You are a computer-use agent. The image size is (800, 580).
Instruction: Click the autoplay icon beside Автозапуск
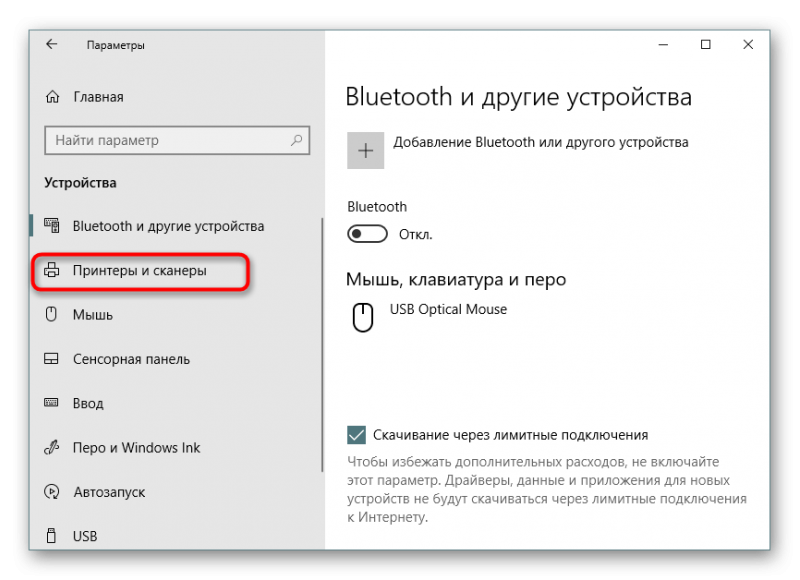(x=52, y=492)
